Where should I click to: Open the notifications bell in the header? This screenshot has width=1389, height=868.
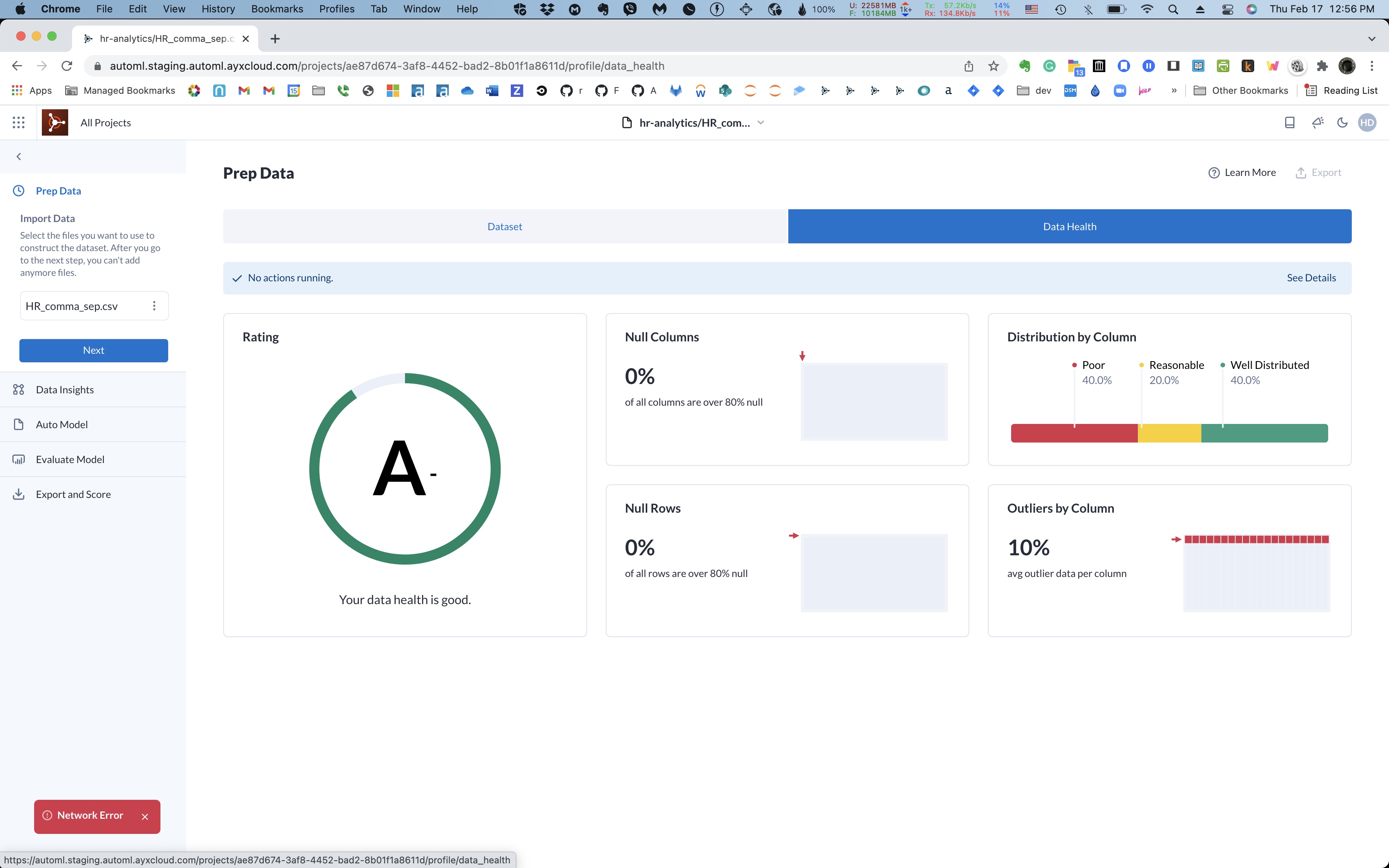1317,122
